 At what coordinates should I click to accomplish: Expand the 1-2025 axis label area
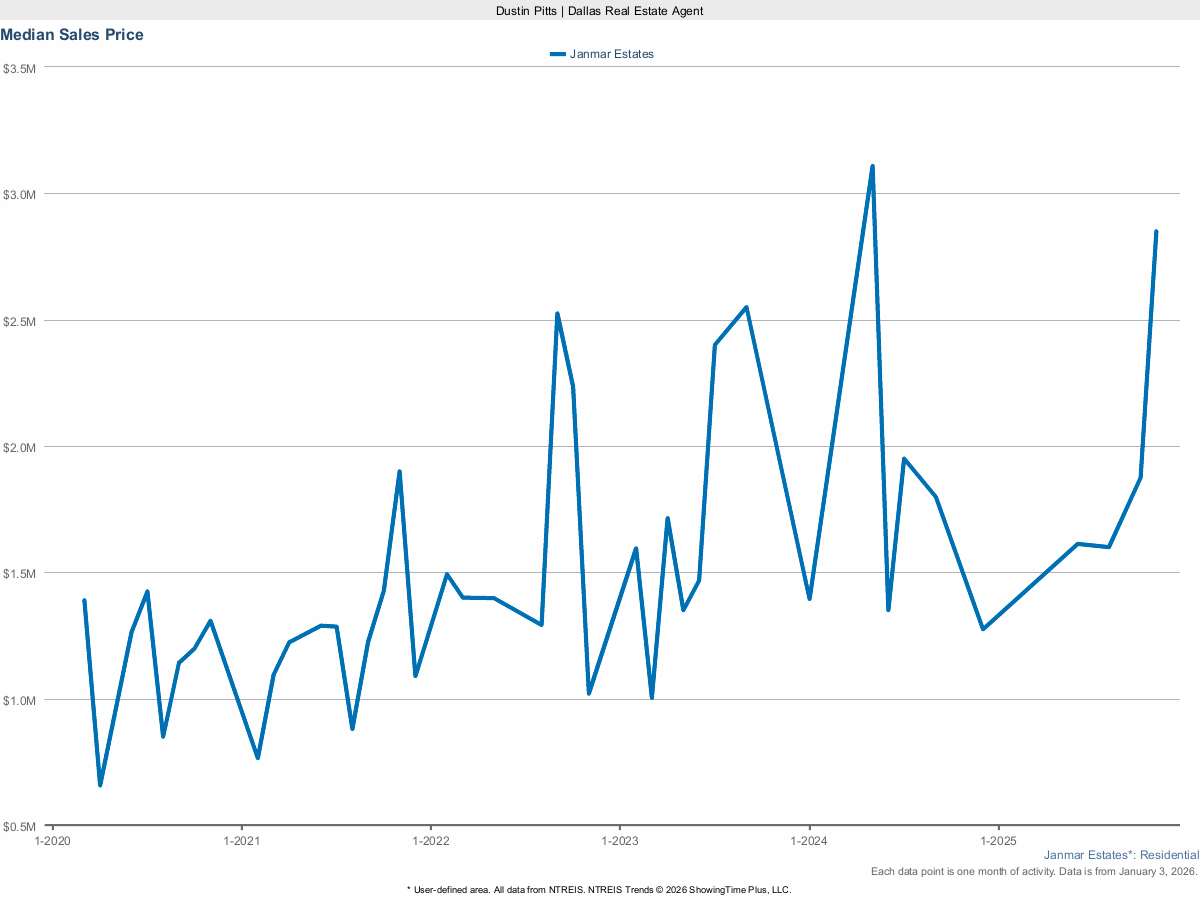997,842
